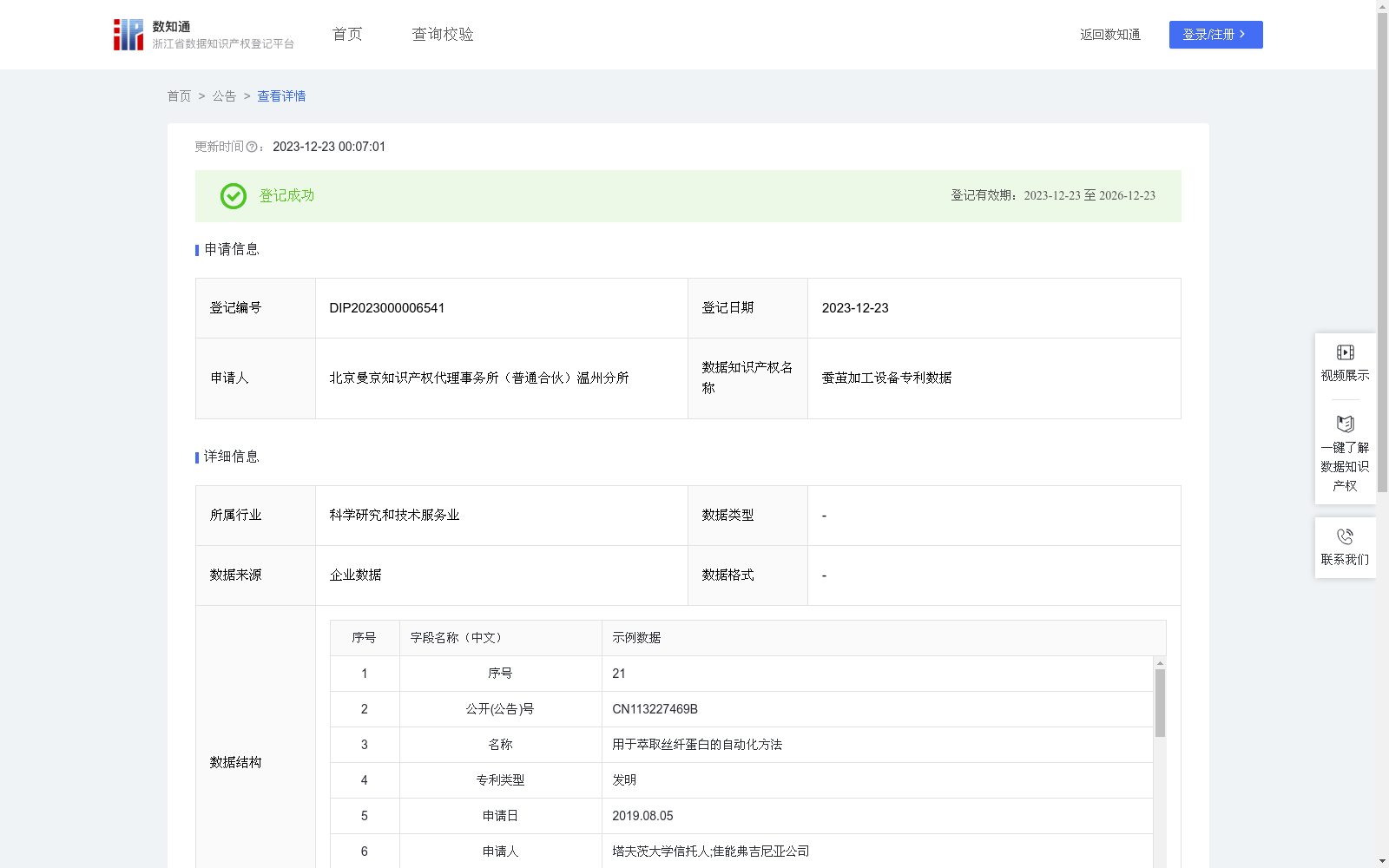
Task: Click the help icon beside 更新时间
Action: point(252,148)
